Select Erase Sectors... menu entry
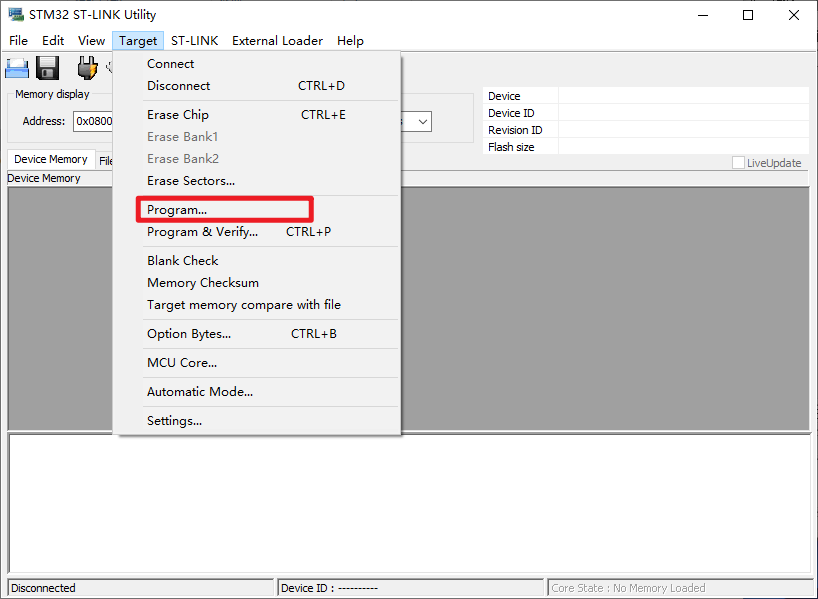Screen dimensions: 818x599 point(257,181)
